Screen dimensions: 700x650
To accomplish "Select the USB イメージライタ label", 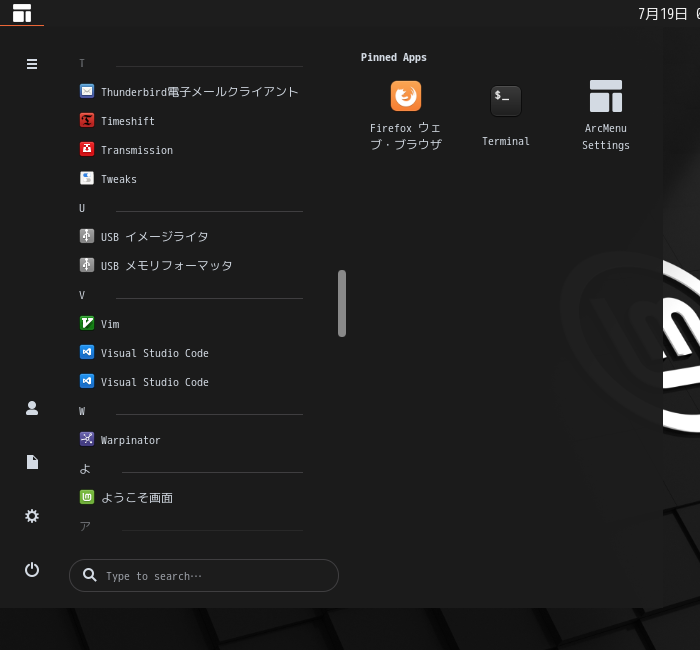I will point(154,237).
